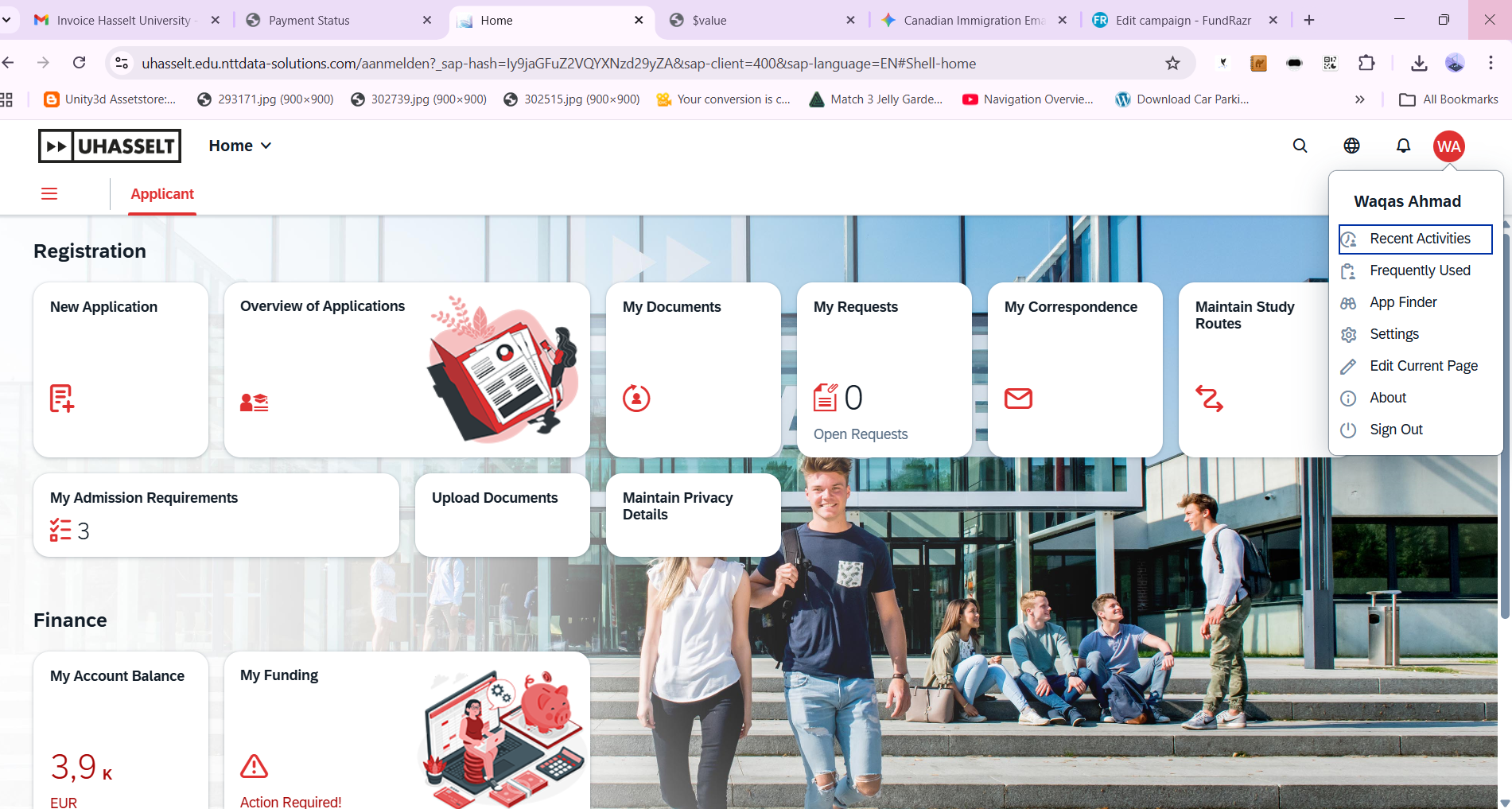Viewport: 1512px width, 809px height.
Task: Click the WA user avatar
Action: coord(1448,146)
